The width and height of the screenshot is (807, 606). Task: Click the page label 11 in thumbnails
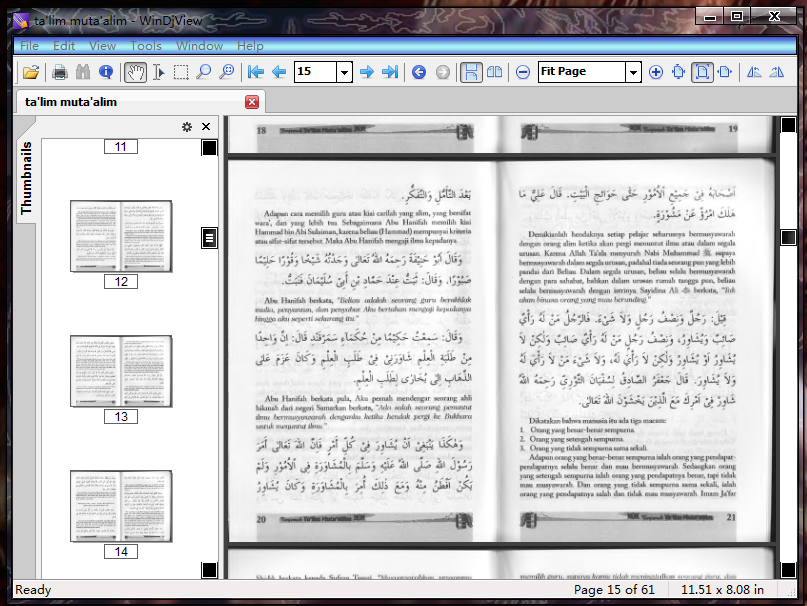click(121, 147)
